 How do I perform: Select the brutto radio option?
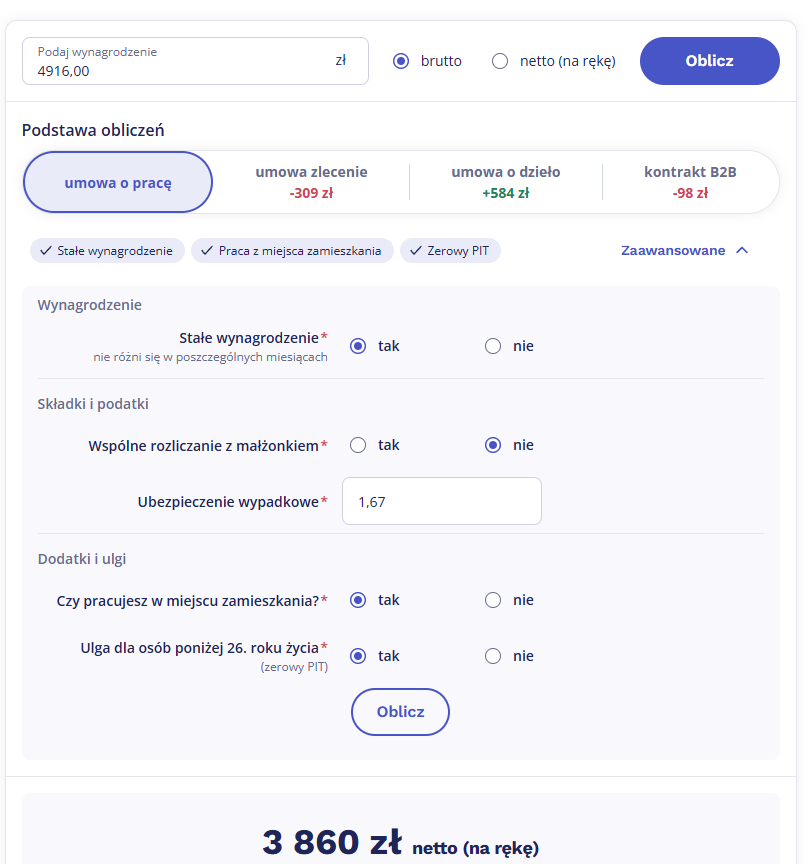tap(402, 61)
